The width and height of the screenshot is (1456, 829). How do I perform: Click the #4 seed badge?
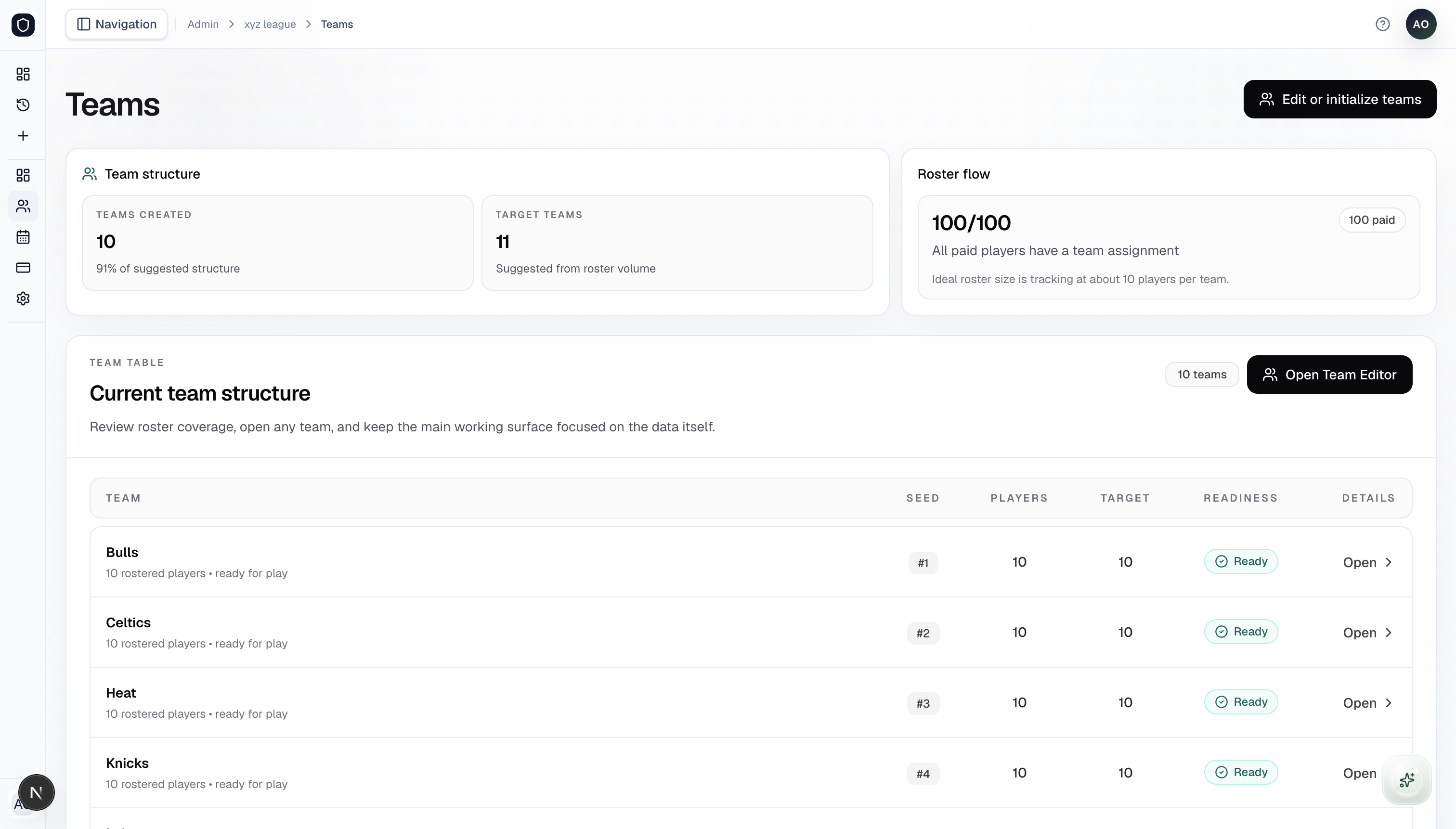tap(923, 774)
